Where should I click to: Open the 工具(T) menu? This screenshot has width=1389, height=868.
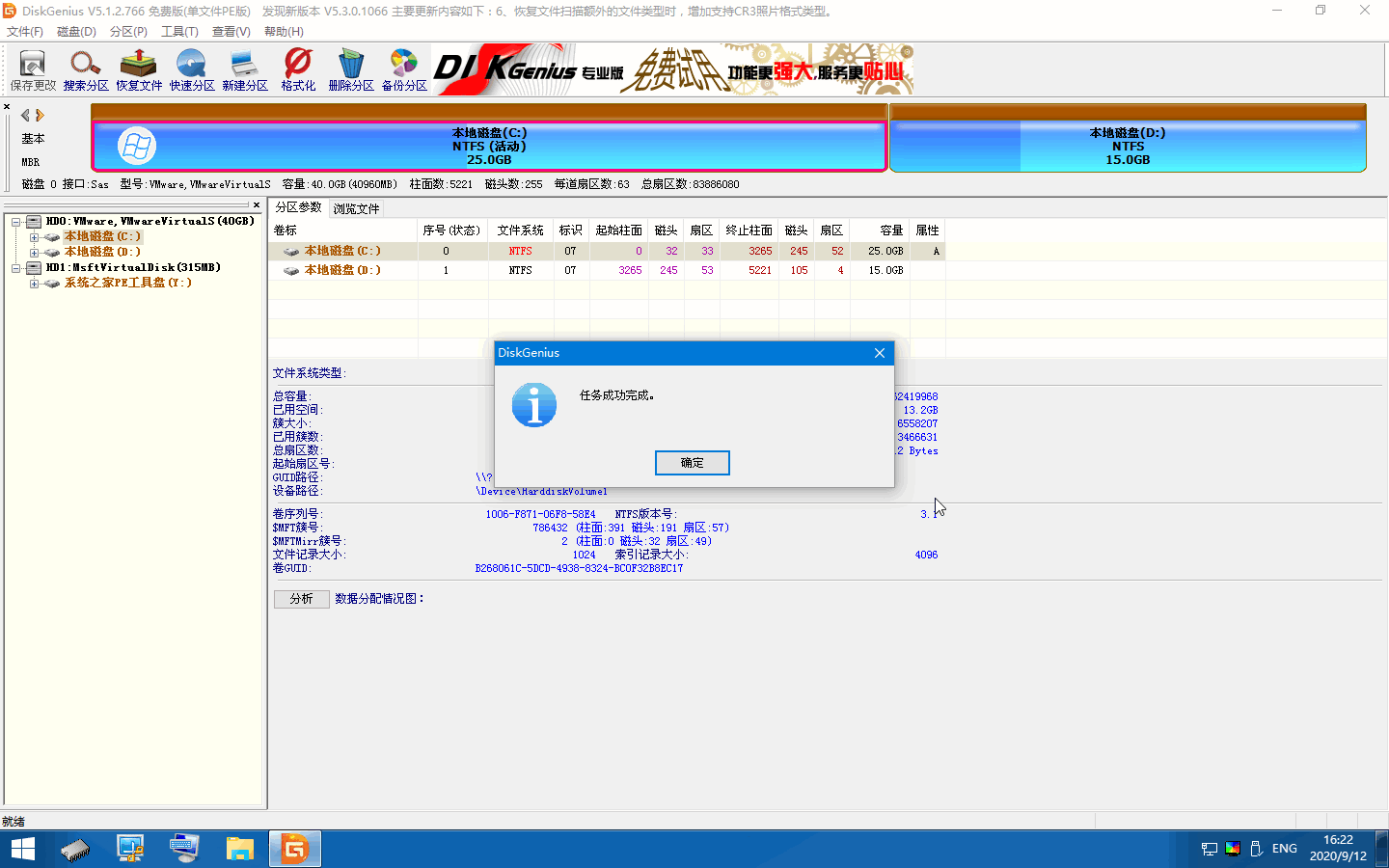pyautogui.click(x=179, y=32)
